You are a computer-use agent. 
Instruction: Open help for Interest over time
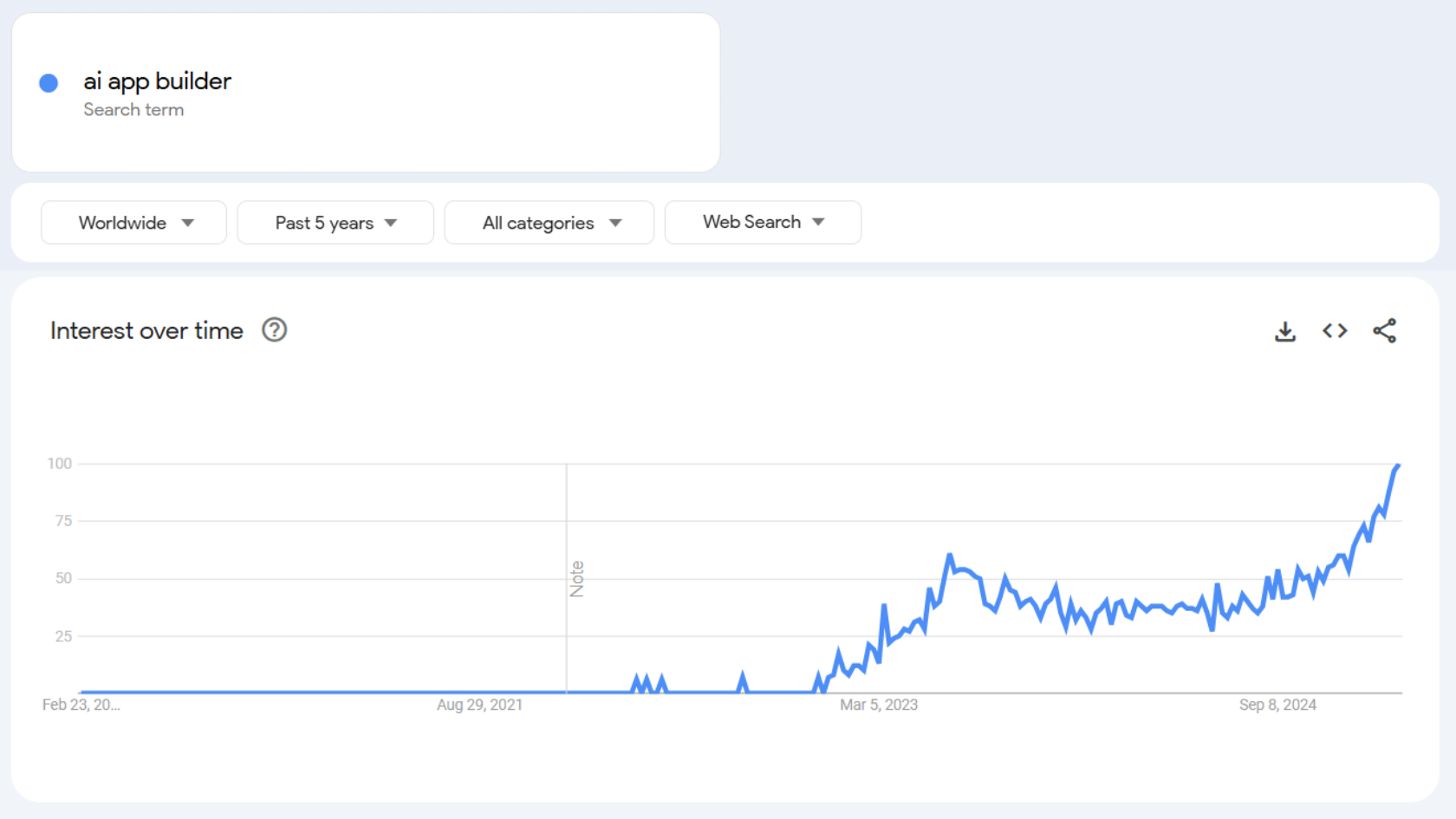(x=274, y=329)
